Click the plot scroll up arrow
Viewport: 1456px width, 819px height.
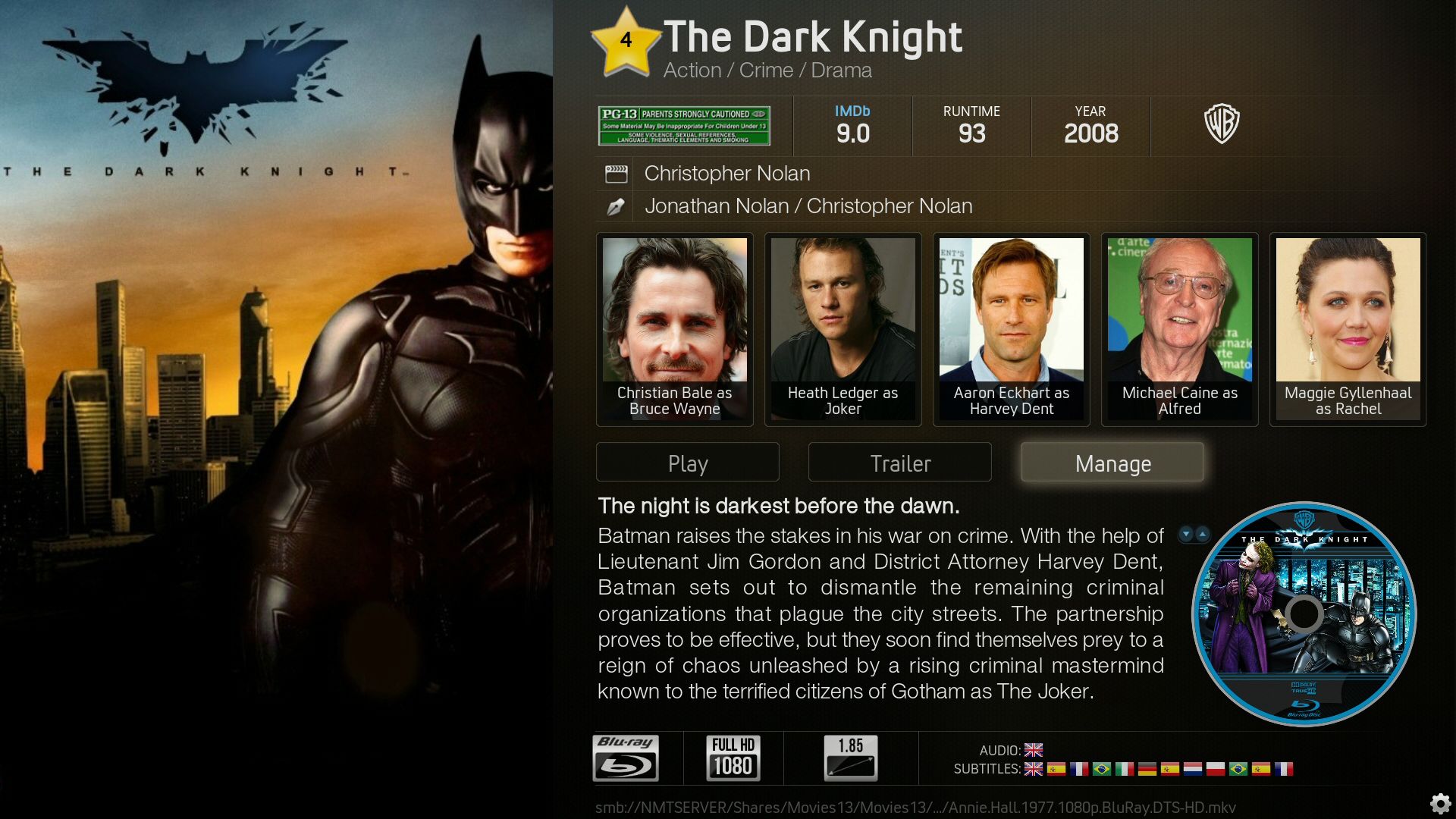[x=1203, y=535]
